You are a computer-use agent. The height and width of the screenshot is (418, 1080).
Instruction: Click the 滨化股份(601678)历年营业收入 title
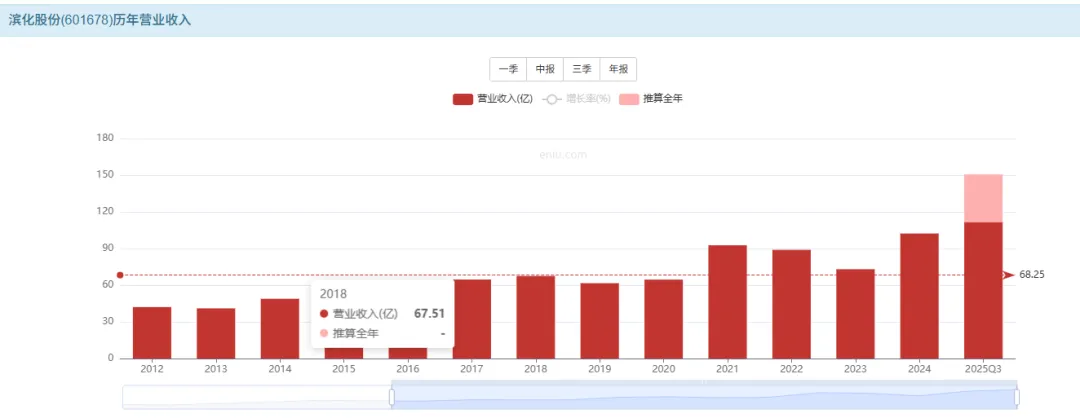[x=100, y=21]
